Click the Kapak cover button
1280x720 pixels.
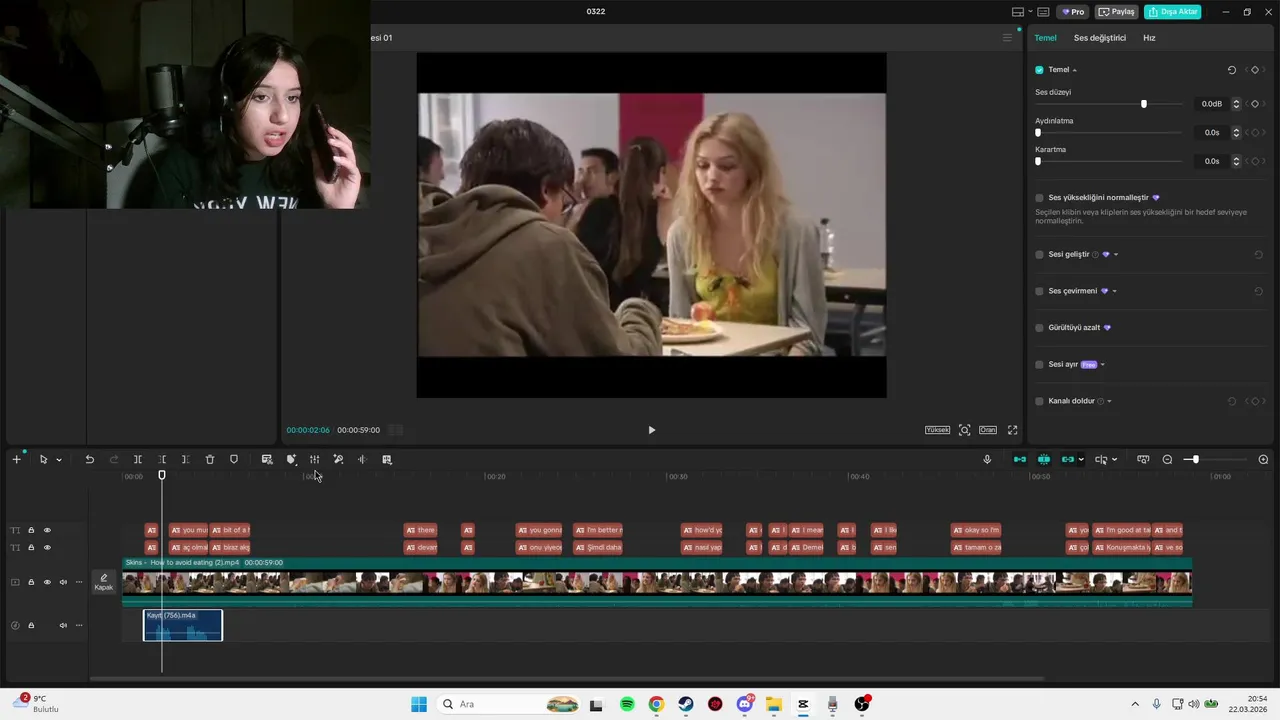[x=104, y=582]
